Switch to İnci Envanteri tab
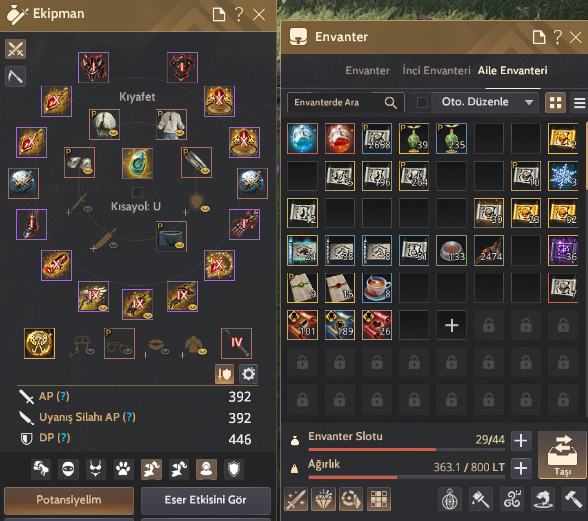Screen dimensions: 588x521 coord(436,71)
